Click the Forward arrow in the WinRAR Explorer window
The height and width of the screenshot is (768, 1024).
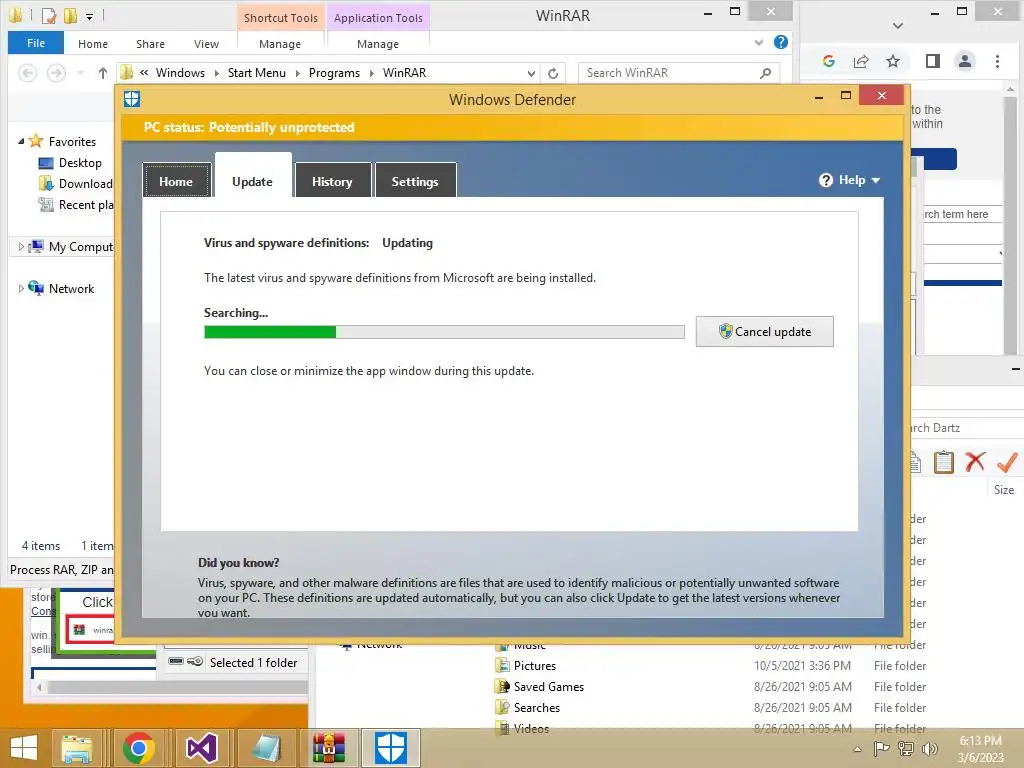coord(56,73)
